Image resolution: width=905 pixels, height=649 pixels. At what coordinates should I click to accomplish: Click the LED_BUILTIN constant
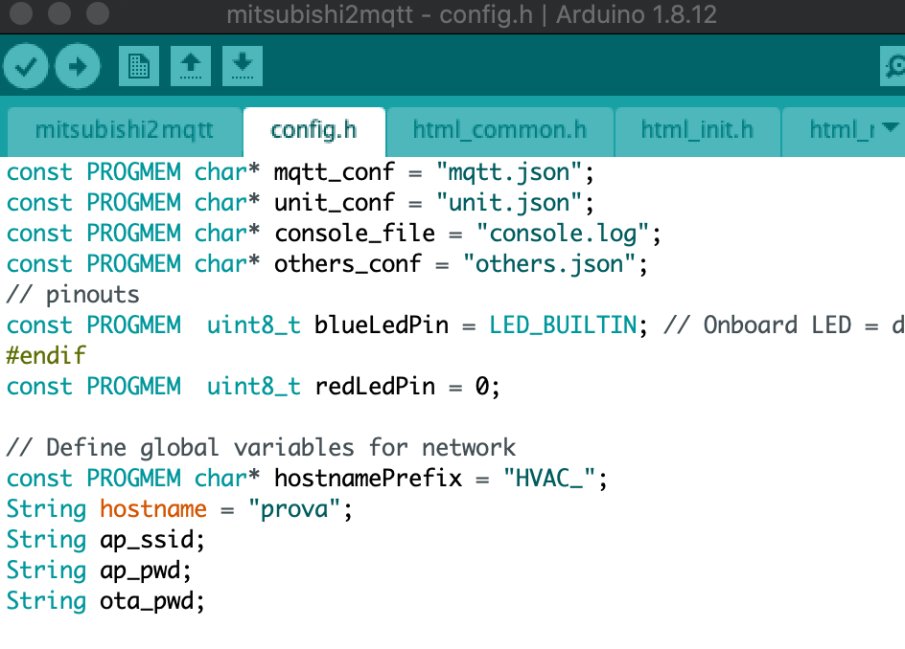(563, 326)
